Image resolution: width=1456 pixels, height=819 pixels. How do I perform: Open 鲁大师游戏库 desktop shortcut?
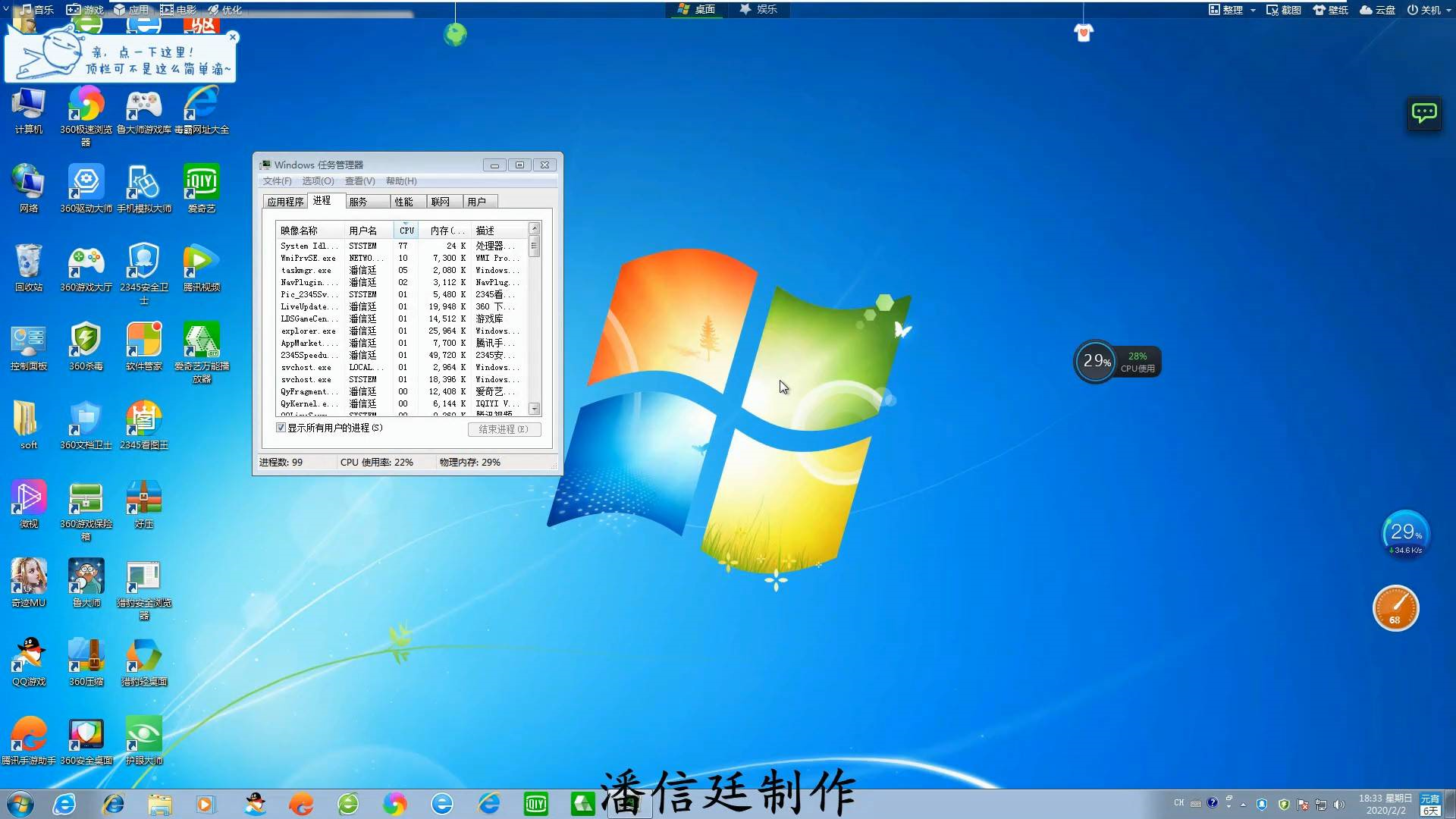tap(144, 111)
